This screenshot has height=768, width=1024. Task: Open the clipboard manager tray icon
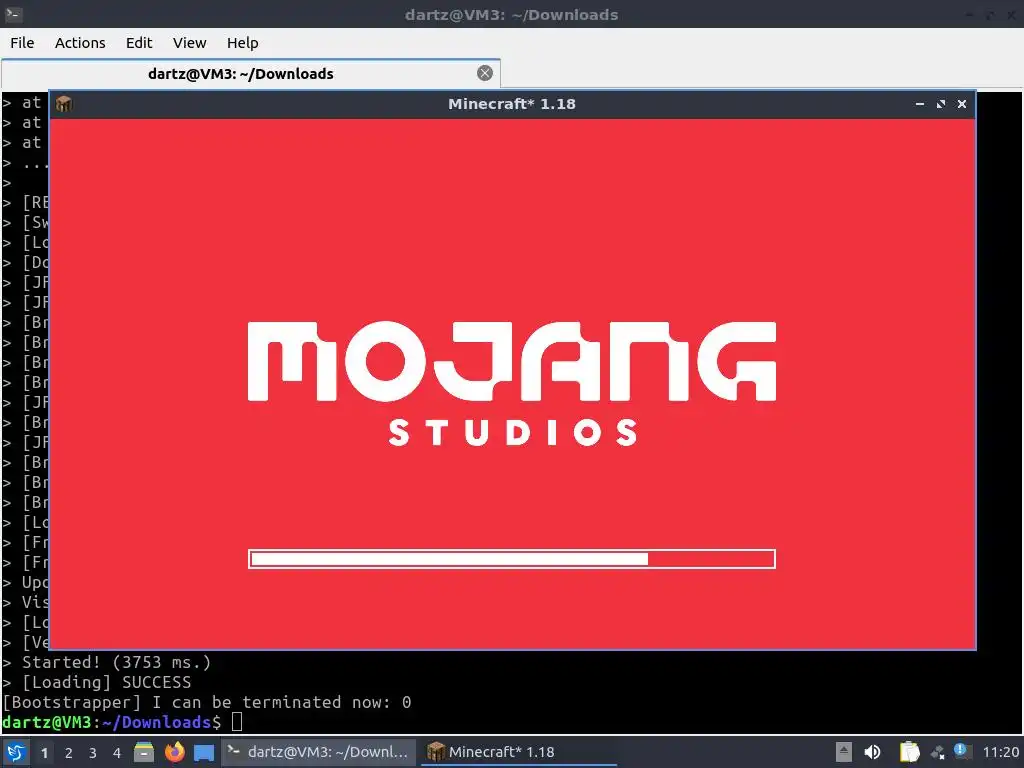(909, 752)
